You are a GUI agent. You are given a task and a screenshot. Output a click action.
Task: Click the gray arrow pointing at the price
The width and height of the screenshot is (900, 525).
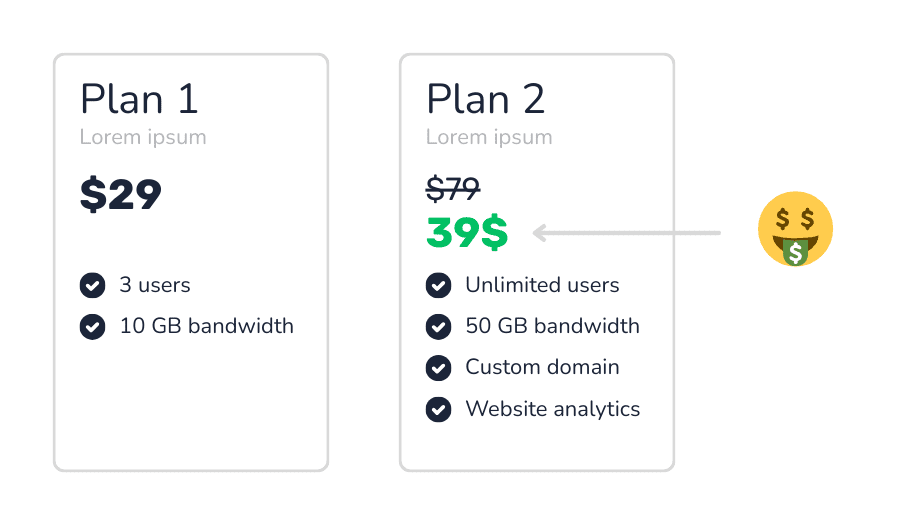(626, 232)
